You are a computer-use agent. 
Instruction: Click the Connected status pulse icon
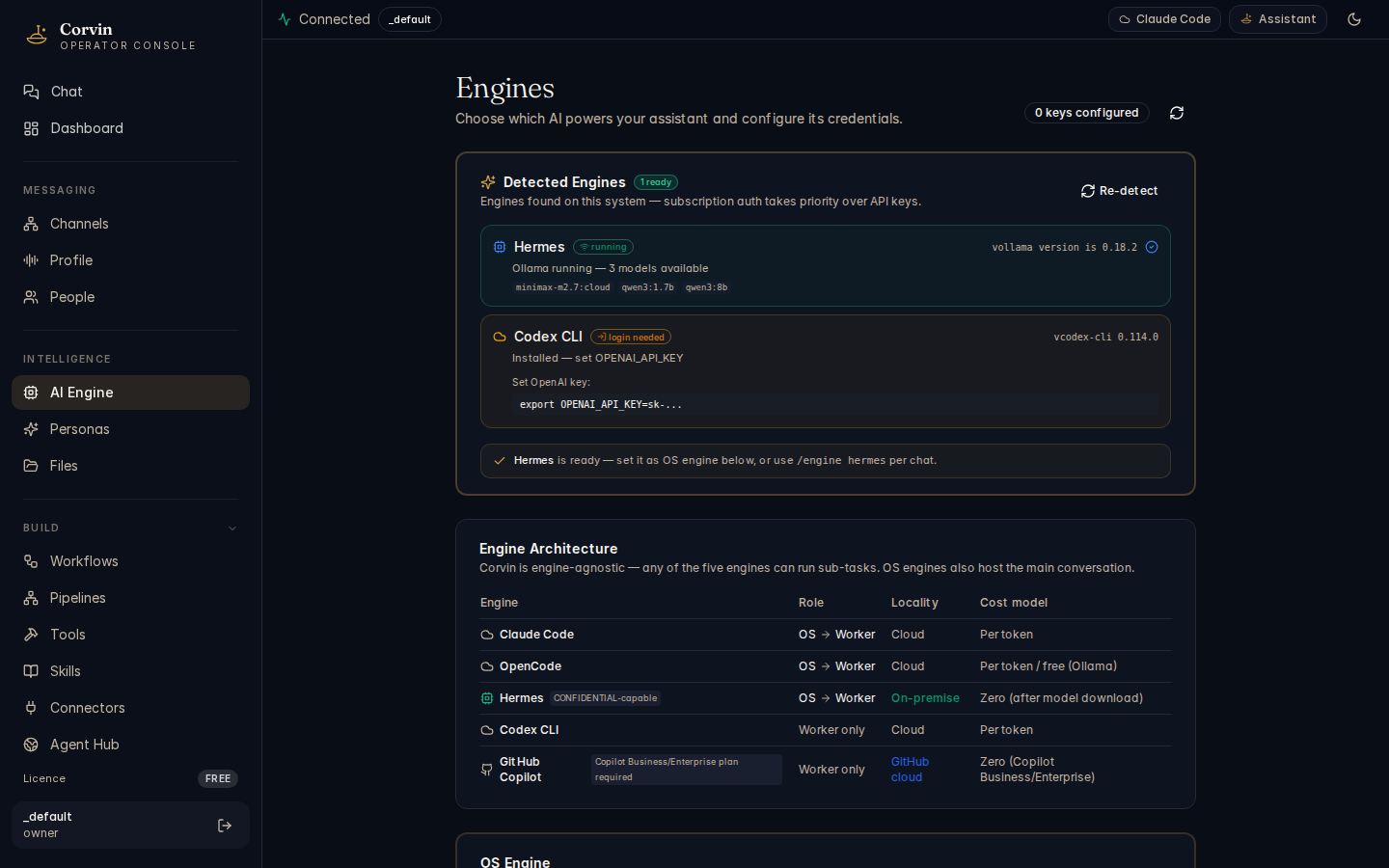[285, 19]
